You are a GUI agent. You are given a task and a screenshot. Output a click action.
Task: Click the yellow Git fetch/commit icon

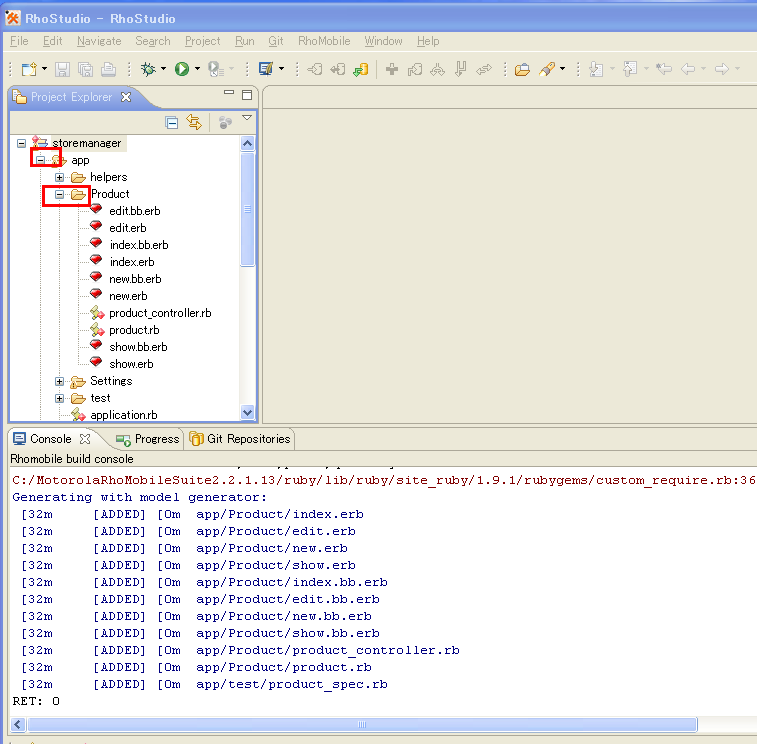(361, 70)
